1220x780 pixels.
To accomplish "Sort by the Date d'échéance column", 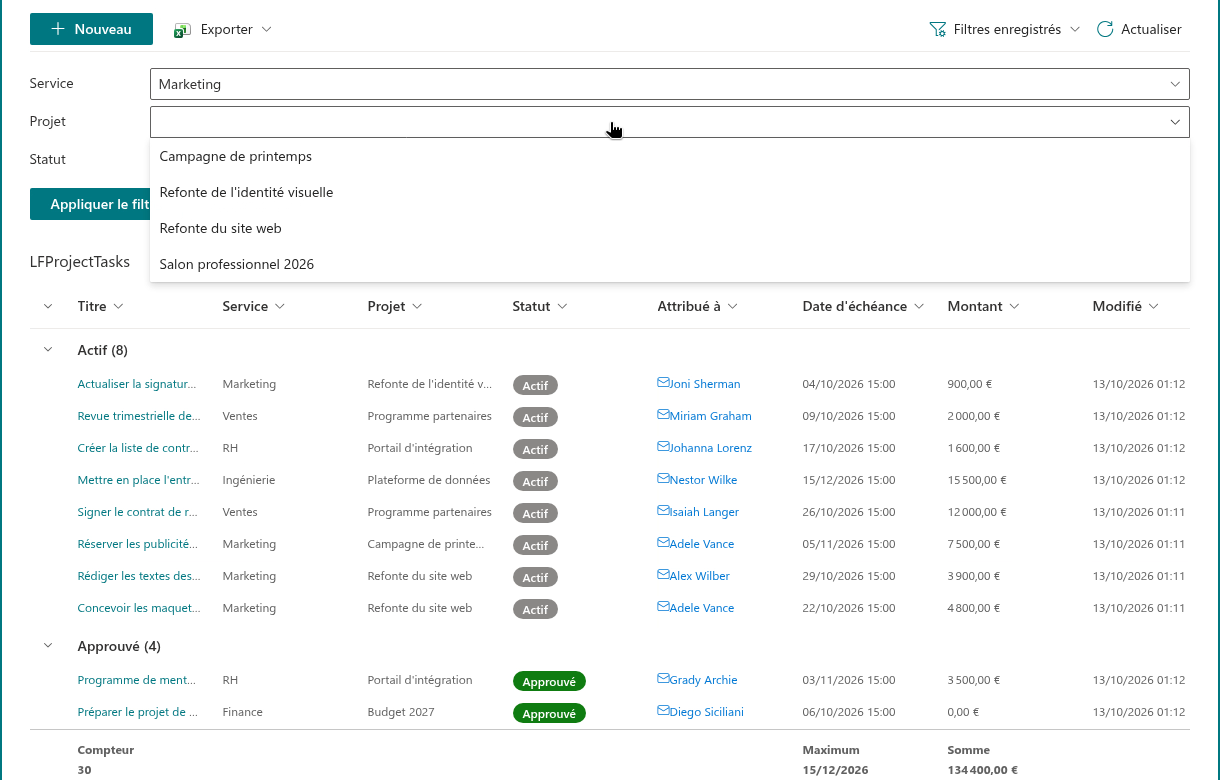I will (863, 306).
